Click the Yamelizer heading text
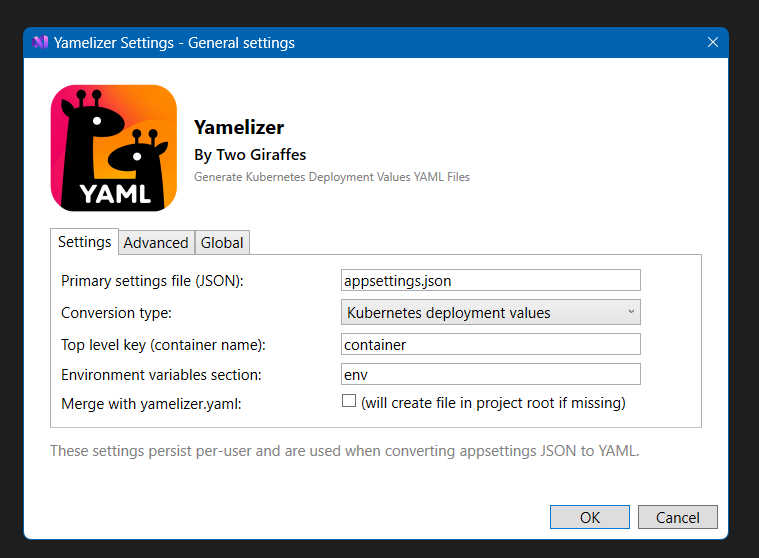Viewport: 759px width, 558px height. point(239,128)
